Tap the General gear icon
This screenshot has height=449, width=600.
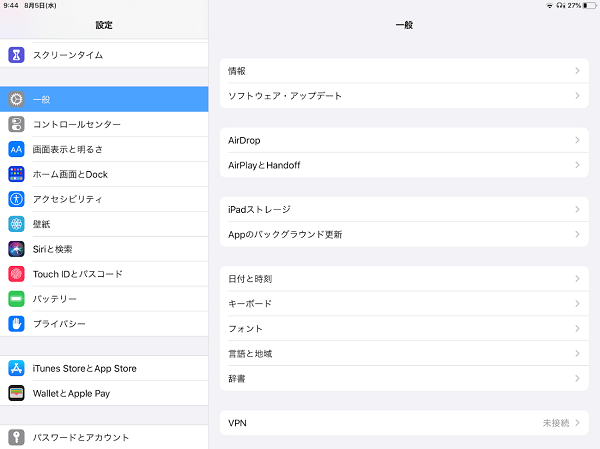(16, 100)
